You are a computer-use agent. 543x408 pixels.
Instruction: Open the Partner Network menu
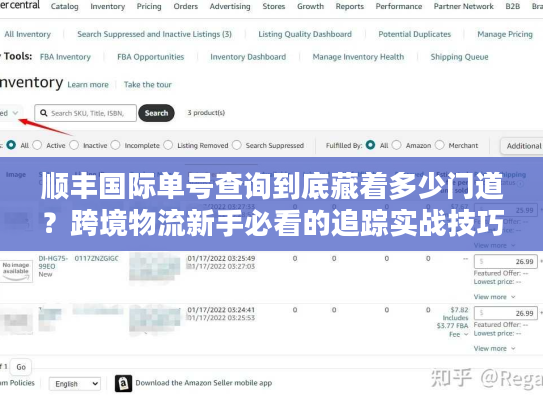point(463,6)
